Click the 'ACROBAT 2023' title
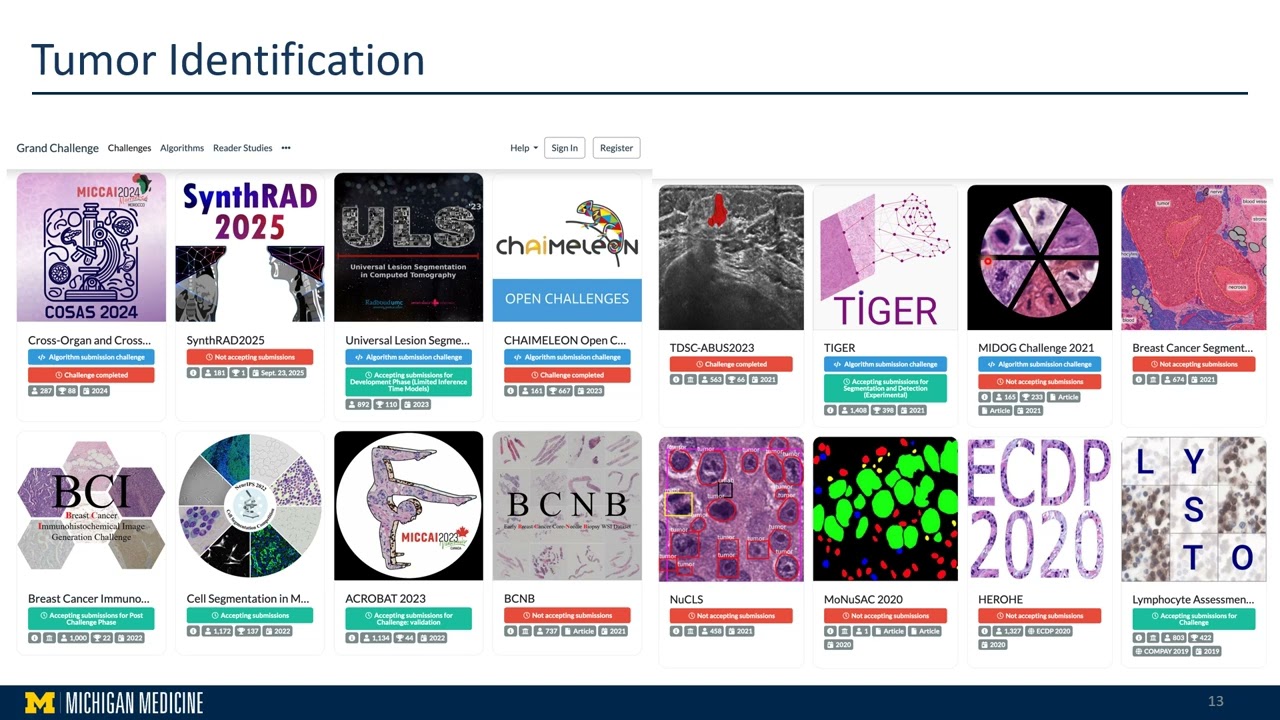This screenshot has height=720, width=1280. [385, 599]
